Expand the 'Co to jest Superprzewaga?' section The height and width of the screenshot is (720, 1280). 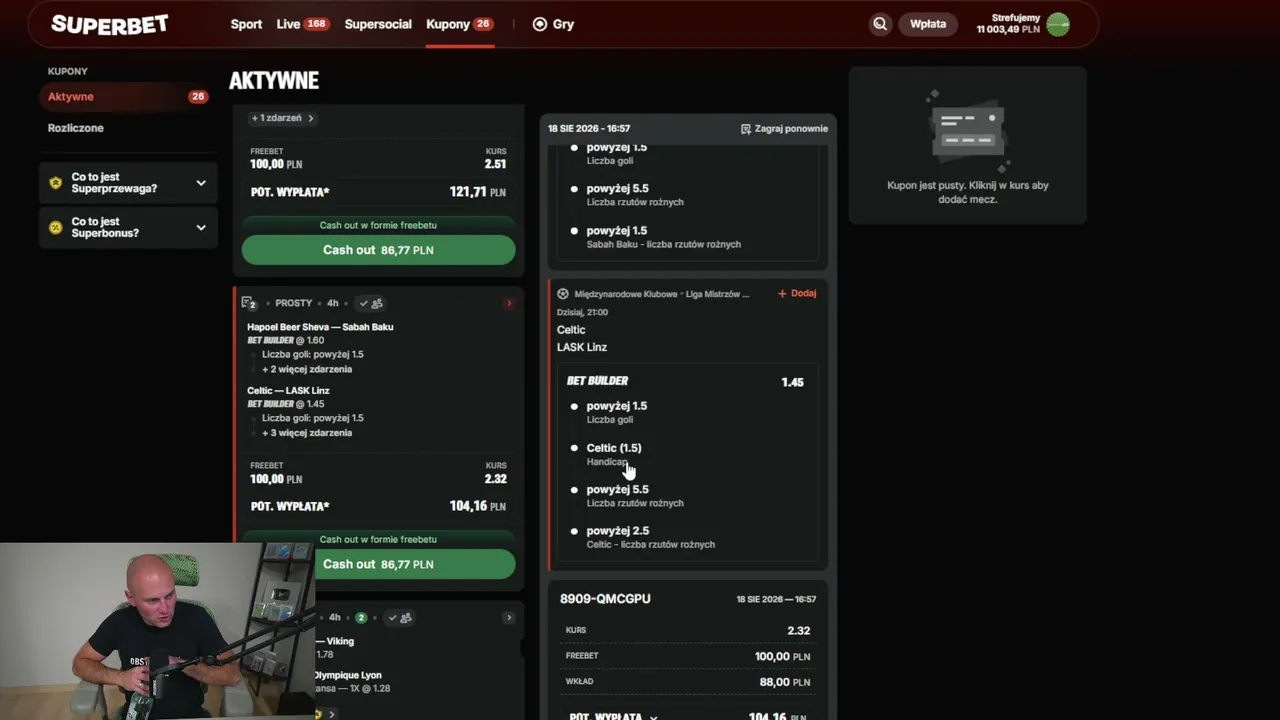(x=128, y=183)
